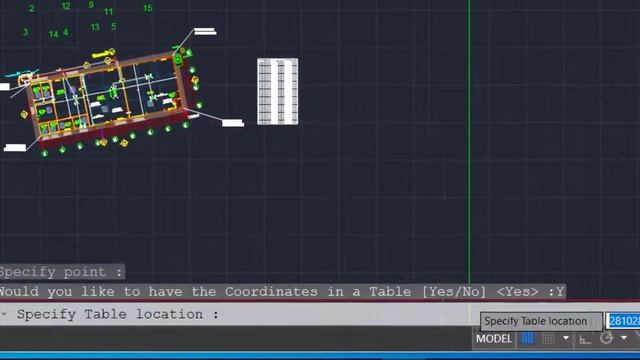The width and height of the screenshot is (640, 360).
Task: Switch to MODEL space button
Action: click(x=494, y=339)
